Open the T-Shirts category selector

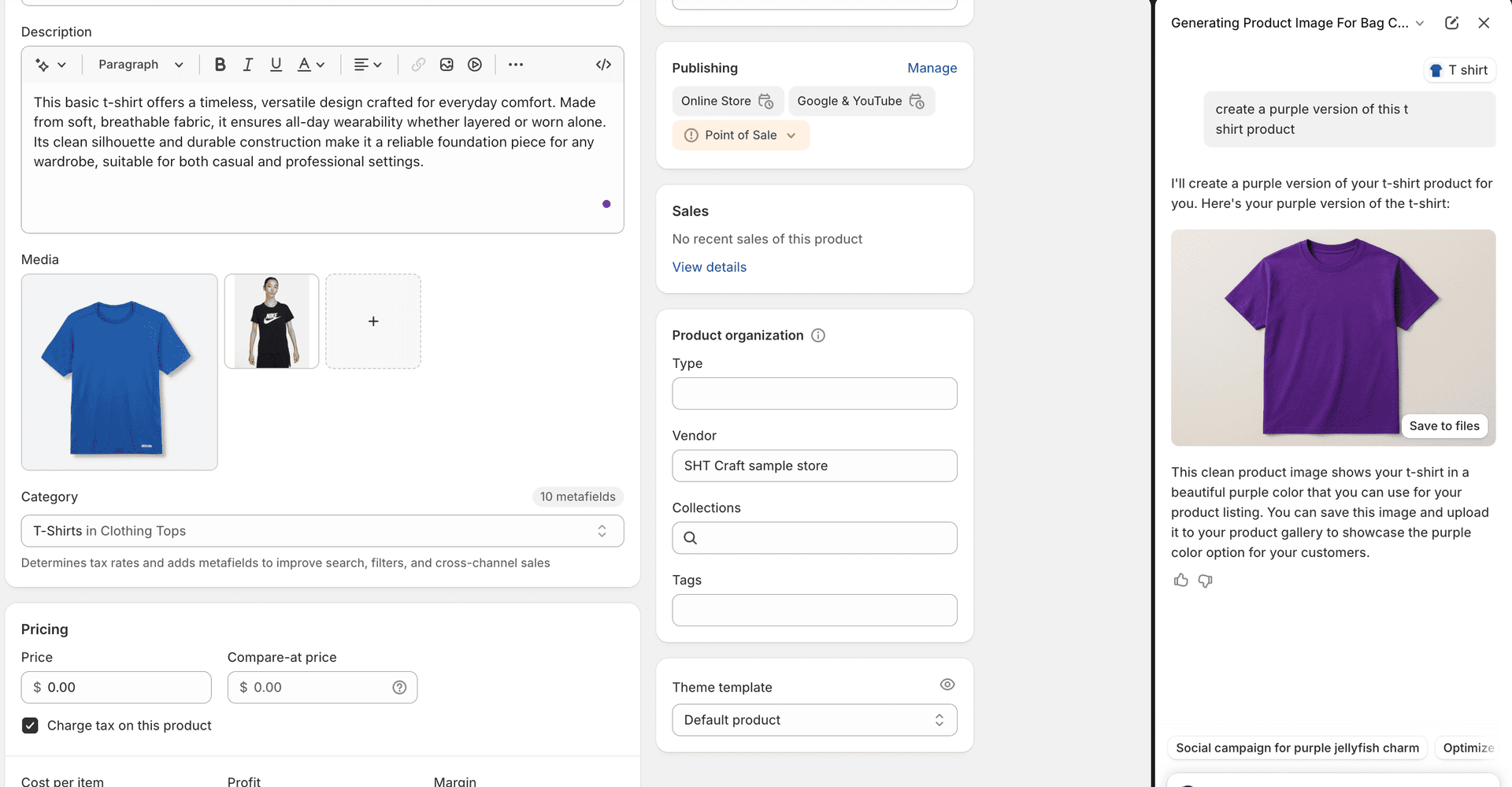322,531
